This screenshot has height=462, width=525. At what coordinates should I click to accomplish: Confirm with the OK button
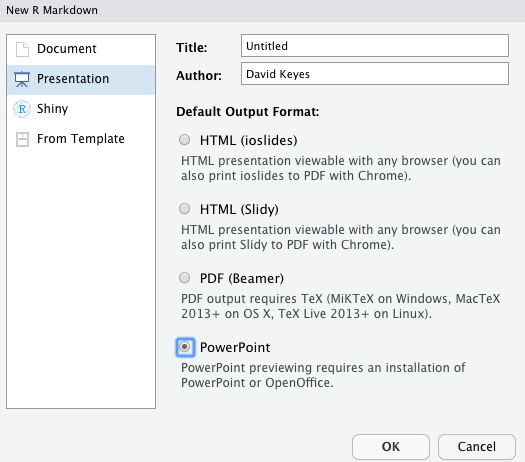391,447
